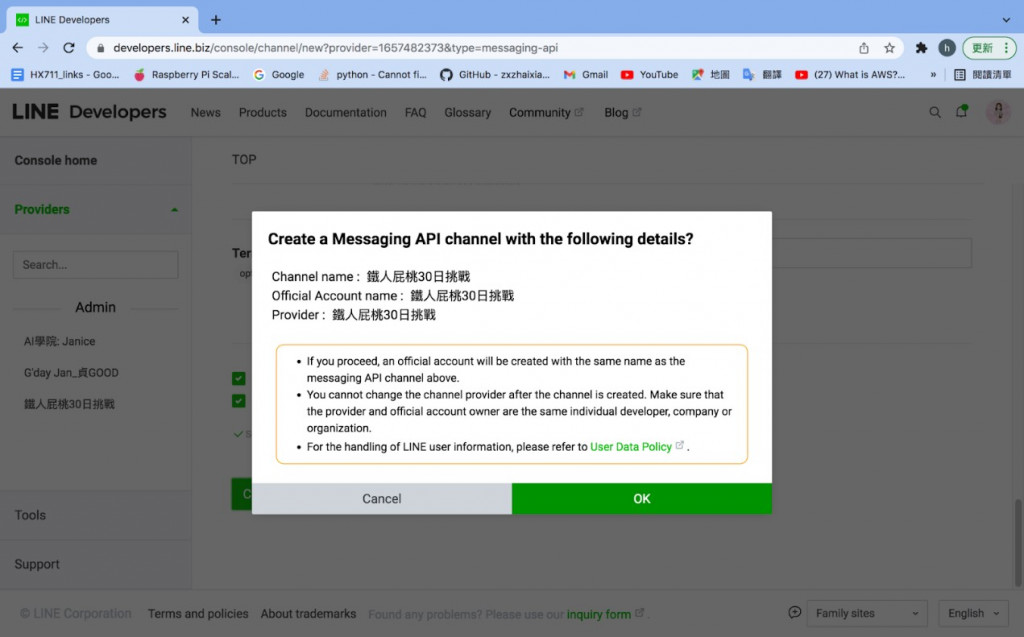Open the 閱讀清單 reading list
Screen dimensions: 1024x637
pos(982,74)
